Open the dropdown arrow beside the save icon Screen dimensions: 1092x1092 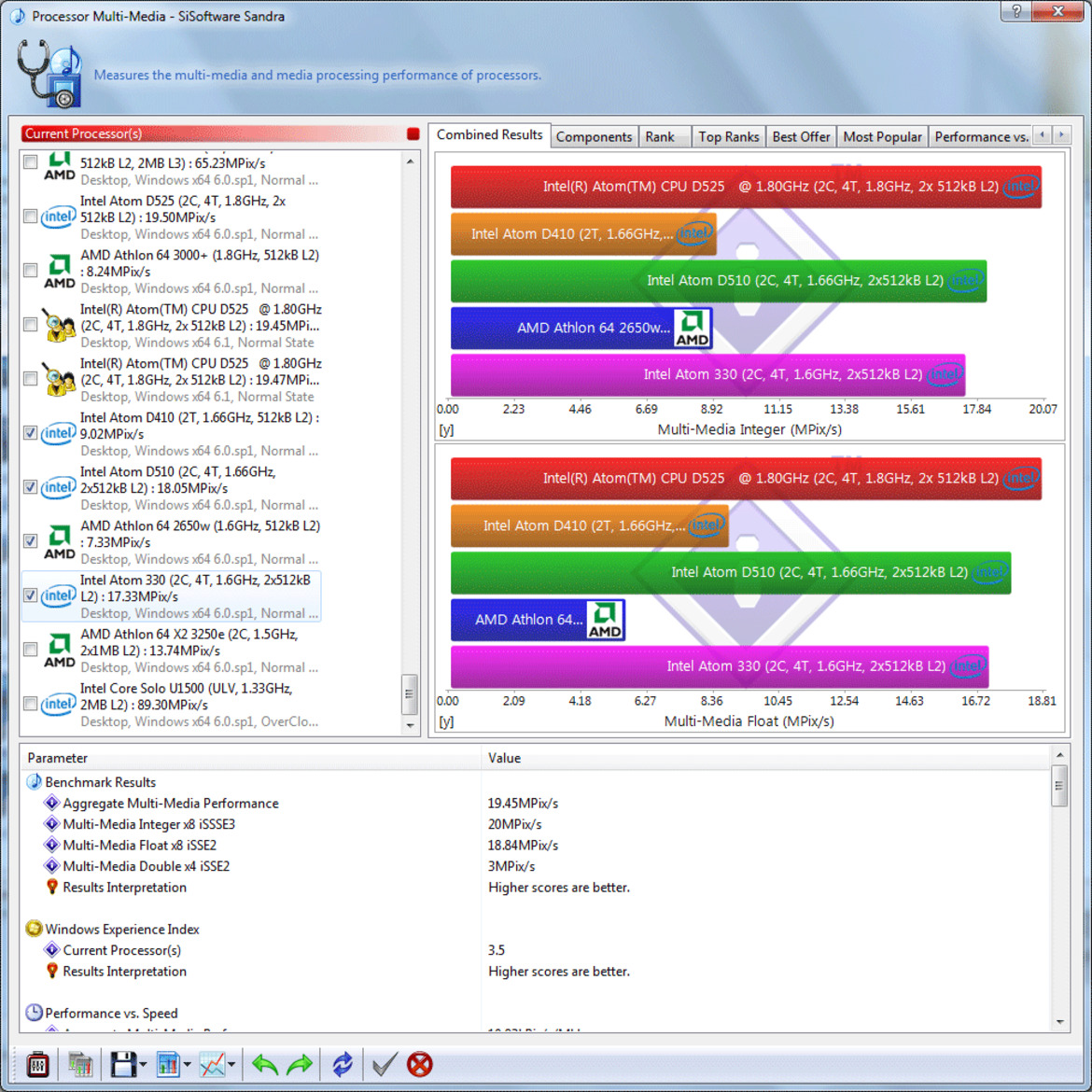coord(143,1064)
